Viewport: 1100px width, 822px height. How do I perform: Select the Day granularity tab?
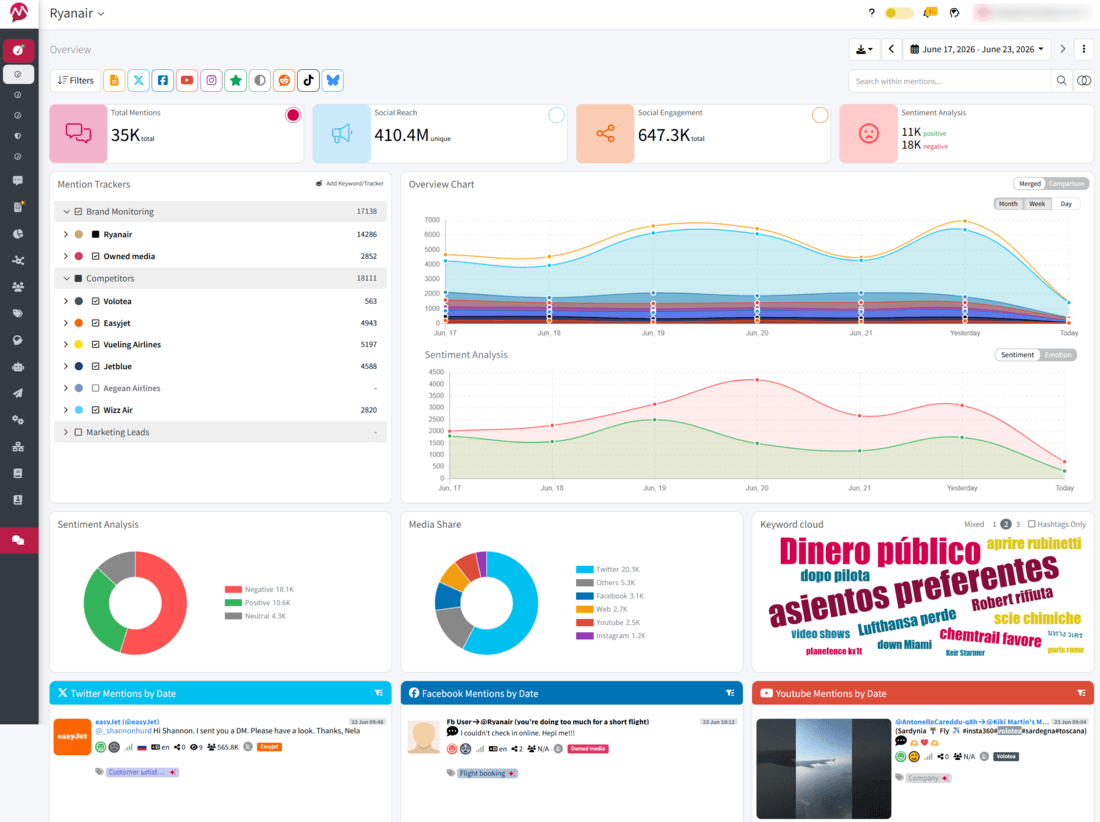click(1066, 204)
